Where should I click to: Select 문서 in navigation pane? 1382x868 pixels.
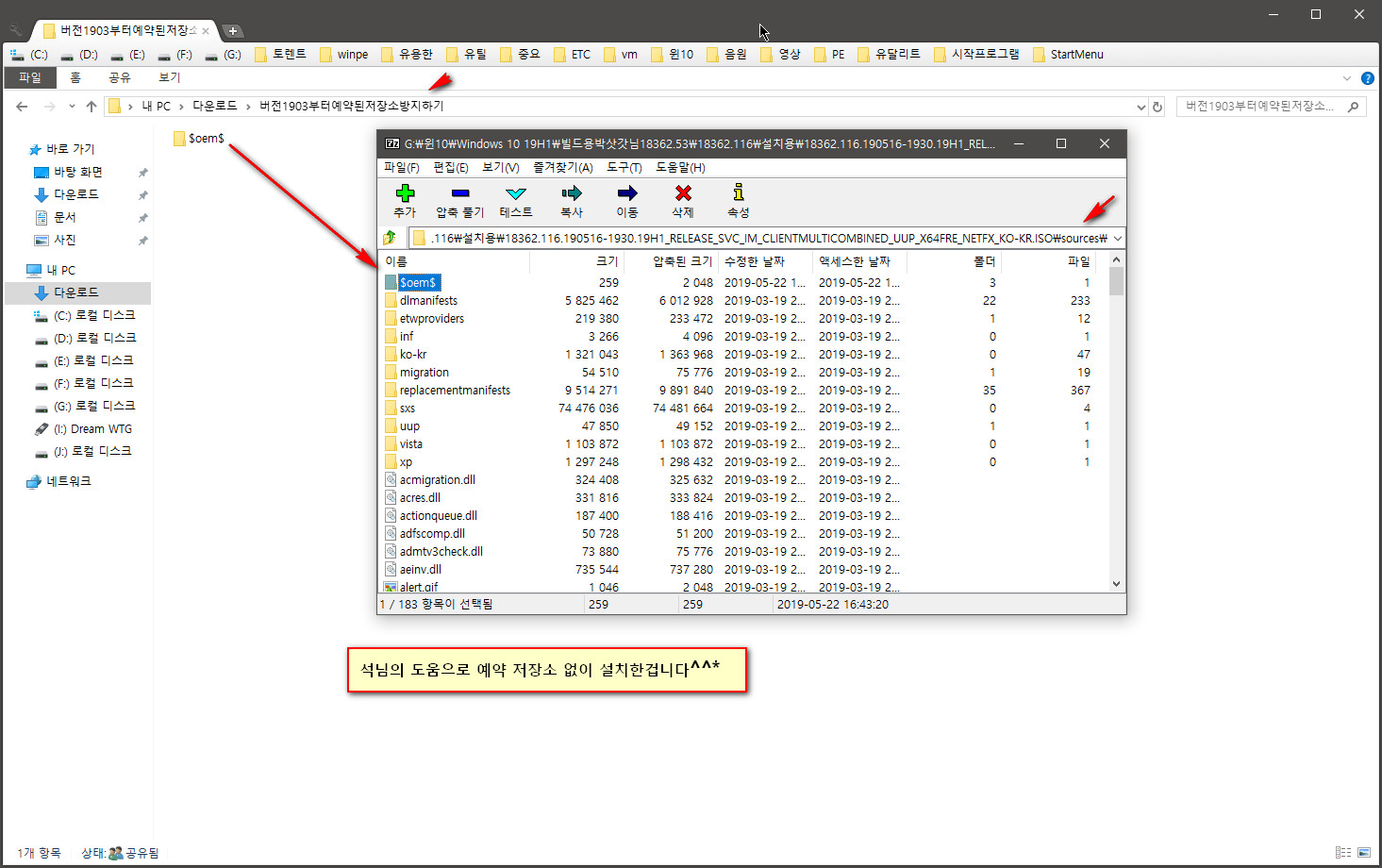[64, 217]
